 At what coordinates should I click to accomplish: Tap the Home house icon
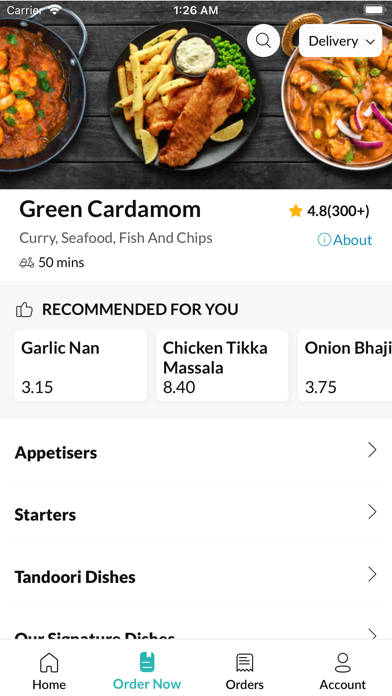pos(49,663)
